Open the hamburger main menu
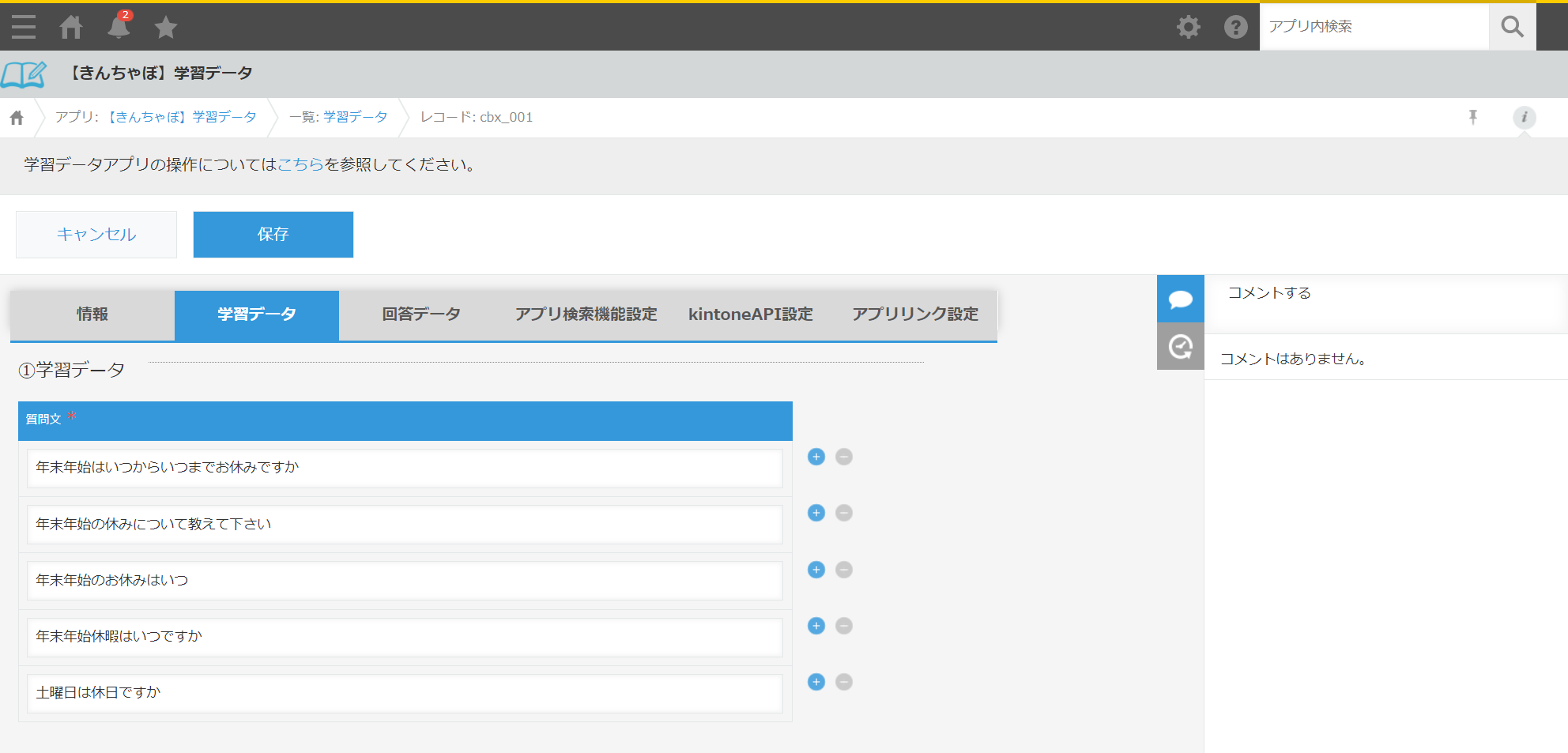Screen dimensions: 1568x753 point(24,27)
